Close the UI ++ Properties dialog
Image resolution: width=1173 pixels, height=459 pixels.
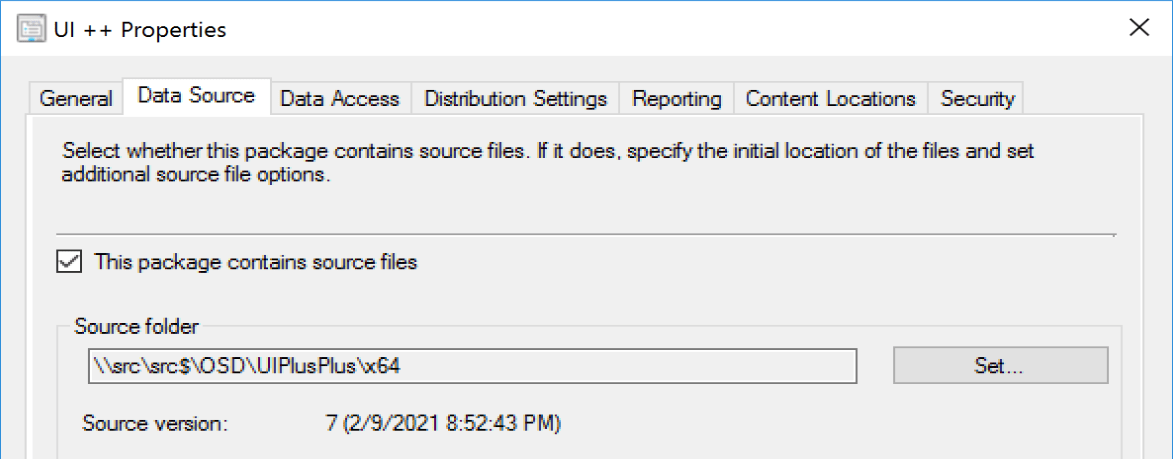coord(1138,28)
